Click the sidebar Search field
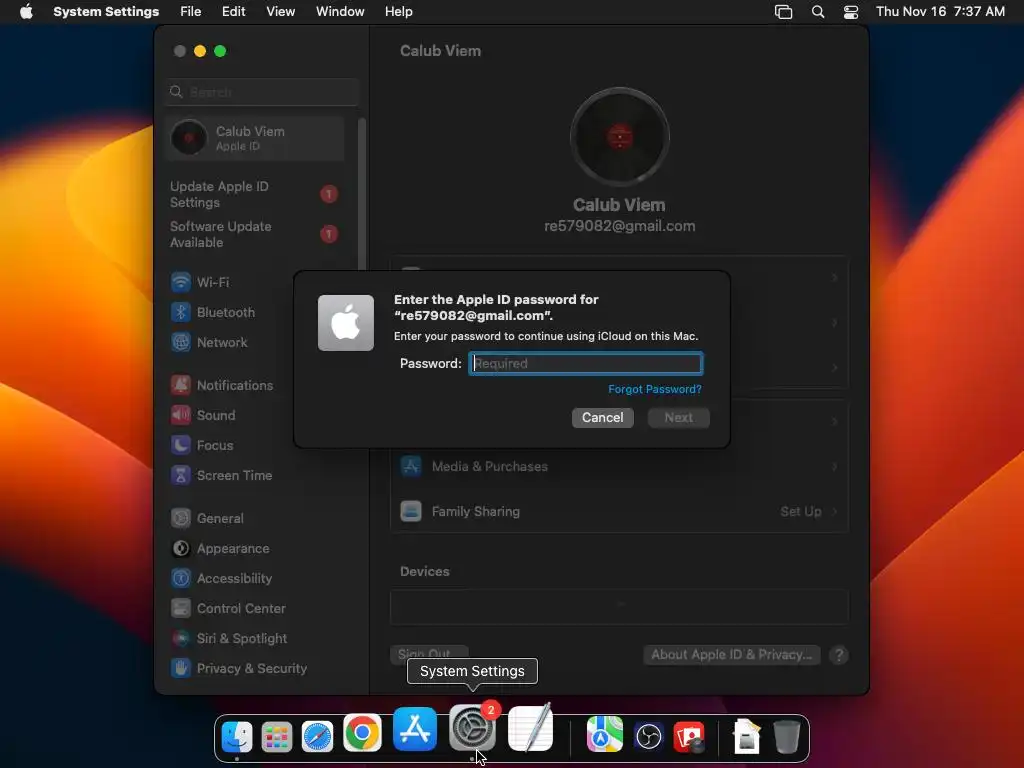 (262, 92)
